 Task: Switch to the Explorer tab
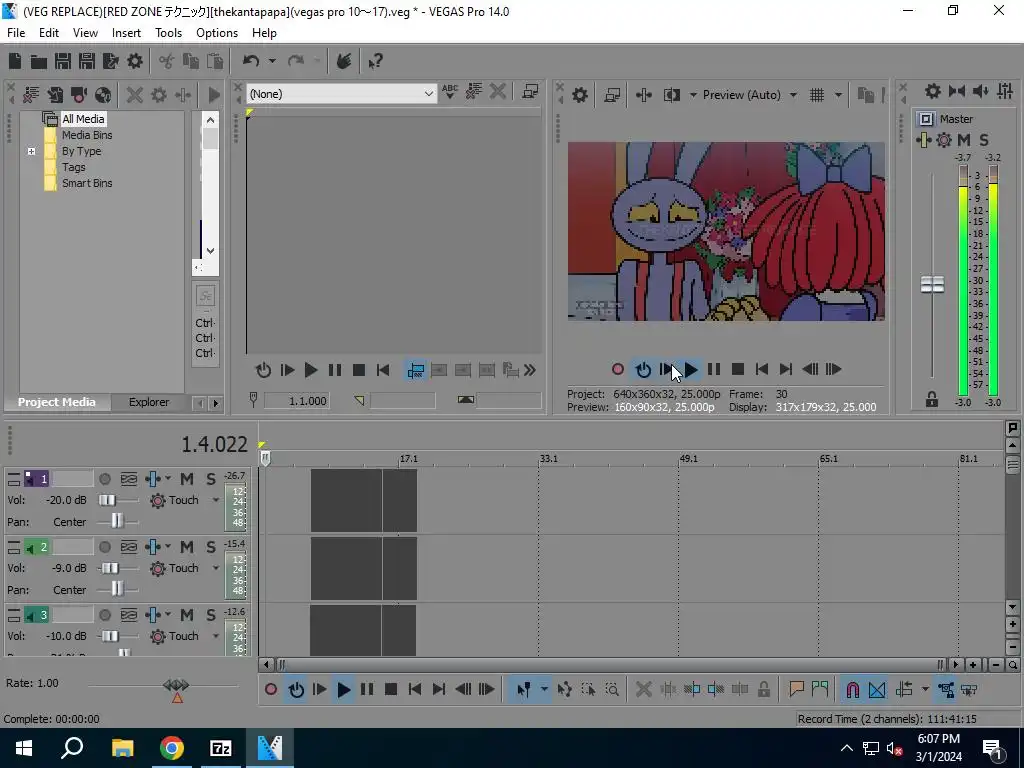click(x=149, y=402)
